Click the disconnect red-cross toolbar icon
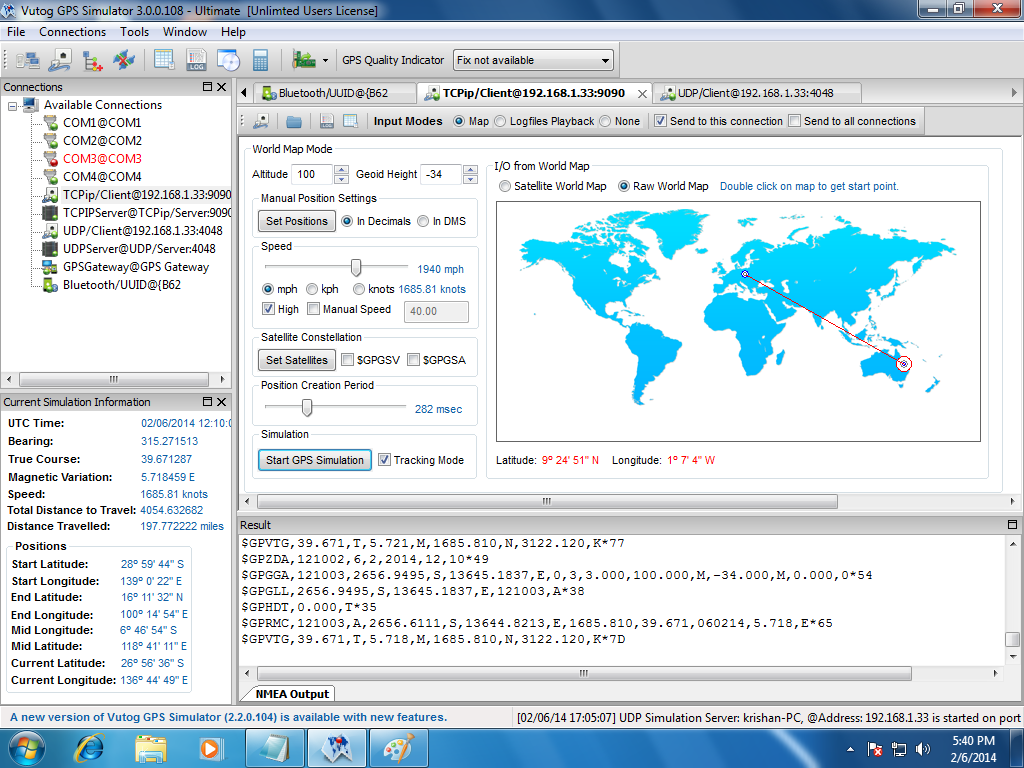Screen dimensions: 1024x768 click(123, 60)
